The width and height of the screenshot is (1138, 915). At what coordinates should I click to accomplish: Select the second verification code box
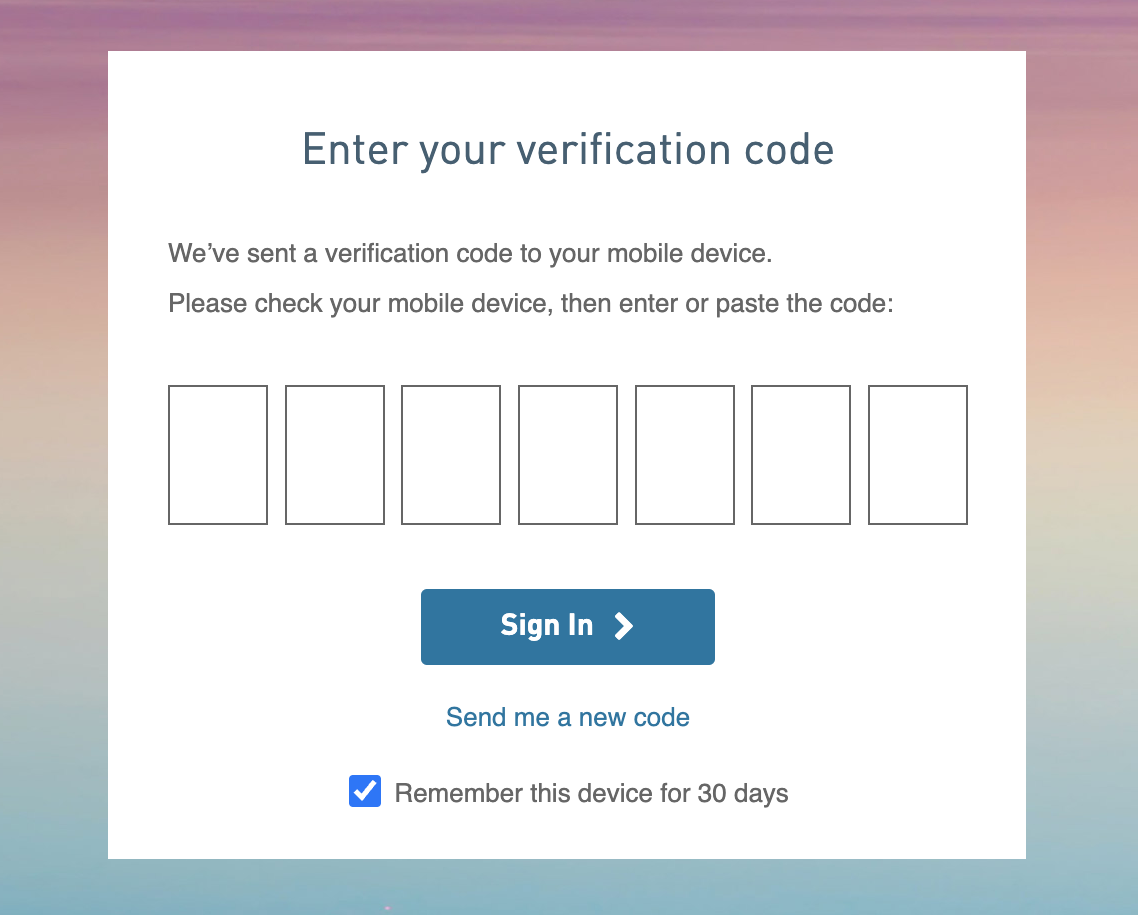click(335, 455)
